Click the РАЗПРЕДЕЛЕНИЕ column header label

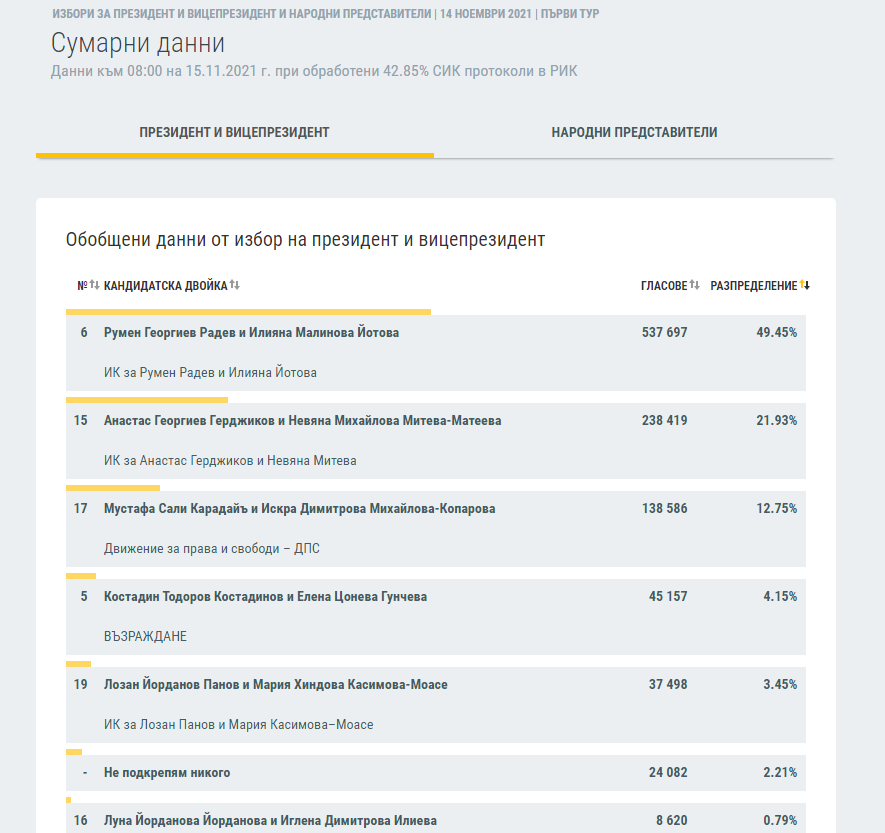(753, 285)
